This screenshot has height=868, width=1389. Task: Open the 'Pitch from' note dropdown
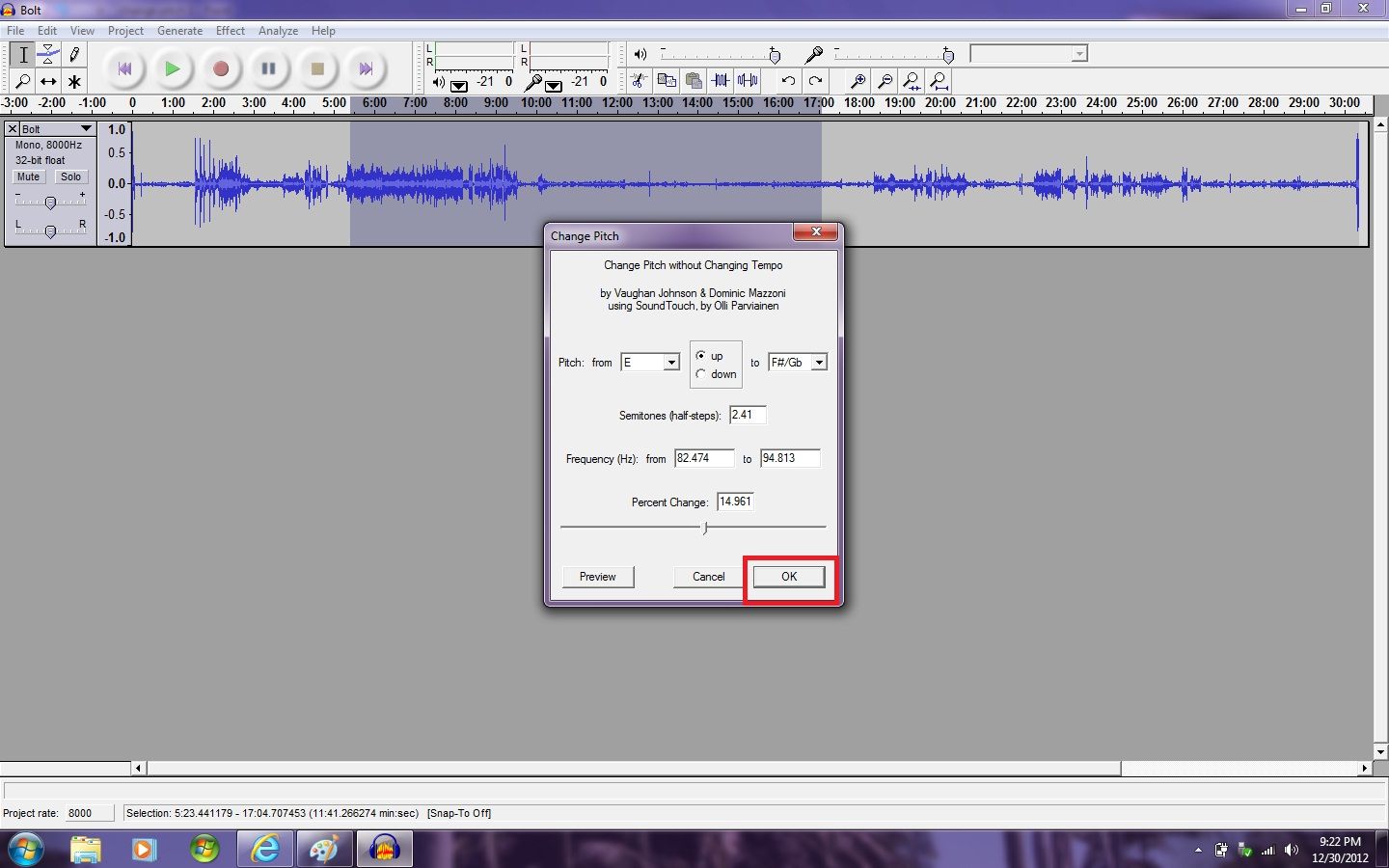tap(671, 362)
